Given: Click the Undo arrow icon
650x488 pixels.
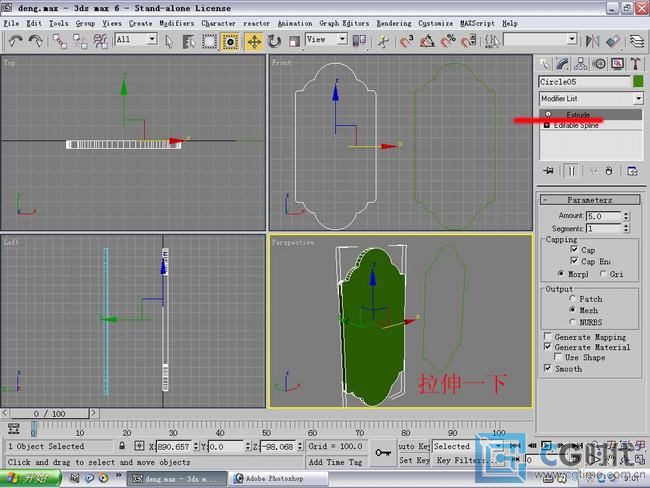Looking at the screenshot, I should (15, 41).
